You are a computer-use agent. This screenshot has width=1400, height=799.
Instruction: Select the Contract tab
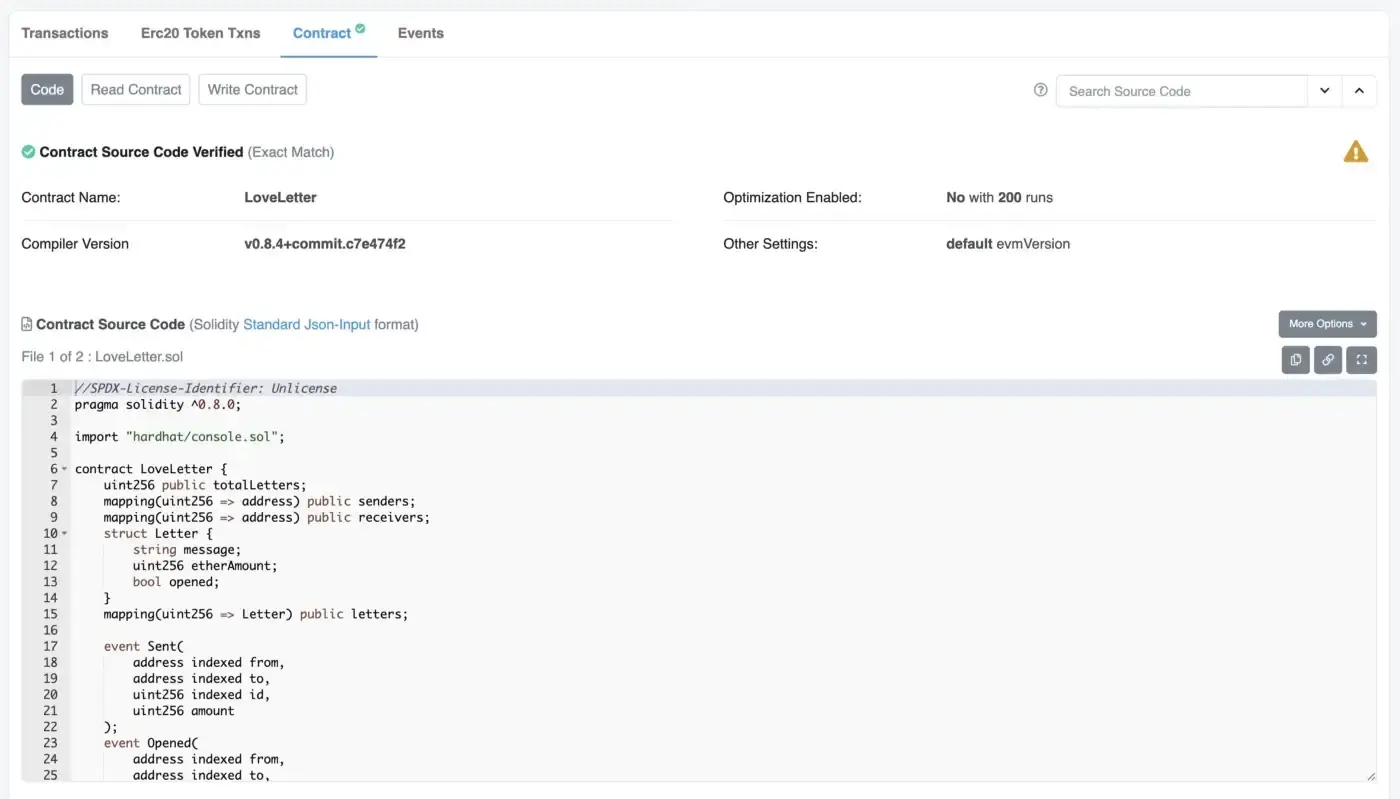point(322,33)
